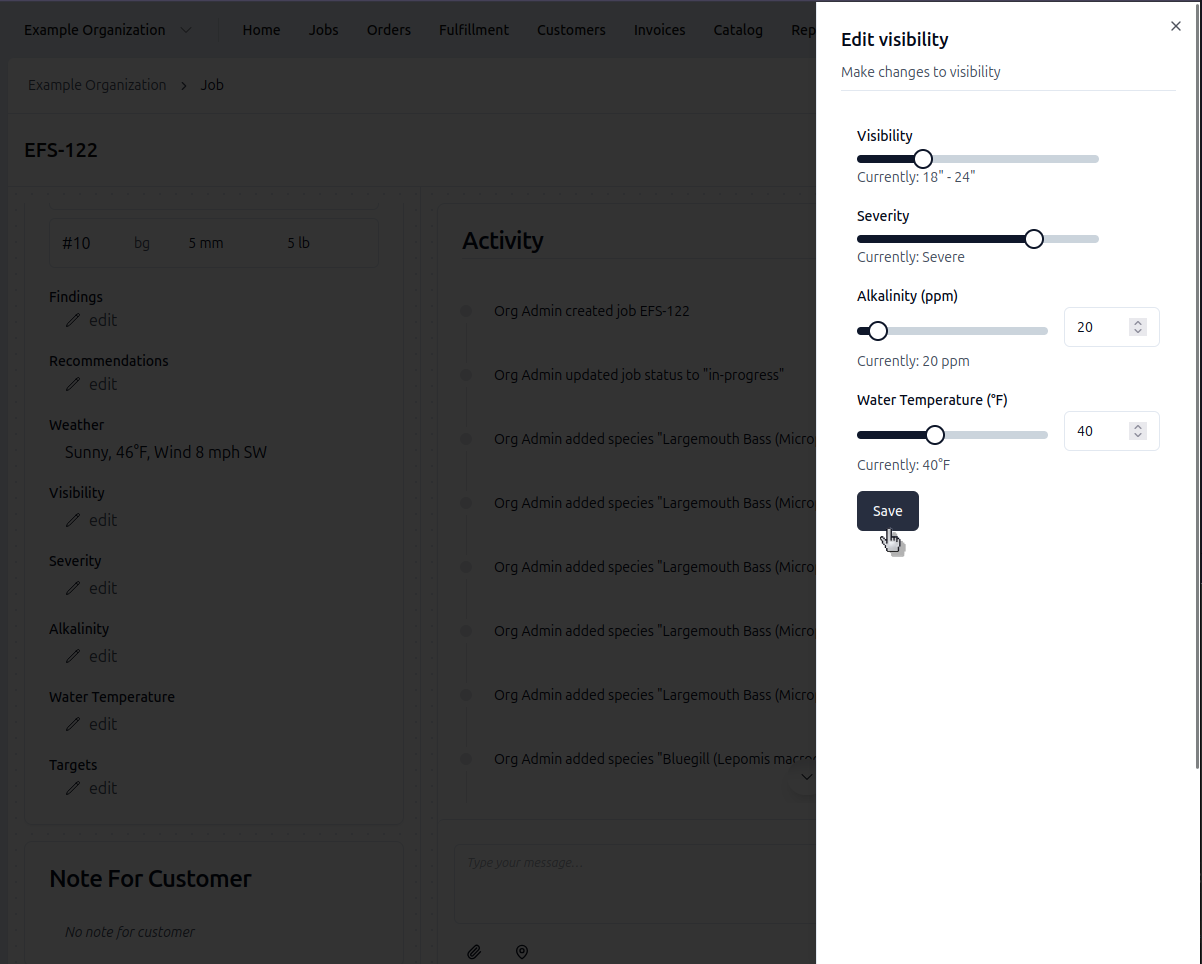1202x964 pixels.
Task: Click the pencil edit icon under Recommendations
Action: click(x=73, y=385)
